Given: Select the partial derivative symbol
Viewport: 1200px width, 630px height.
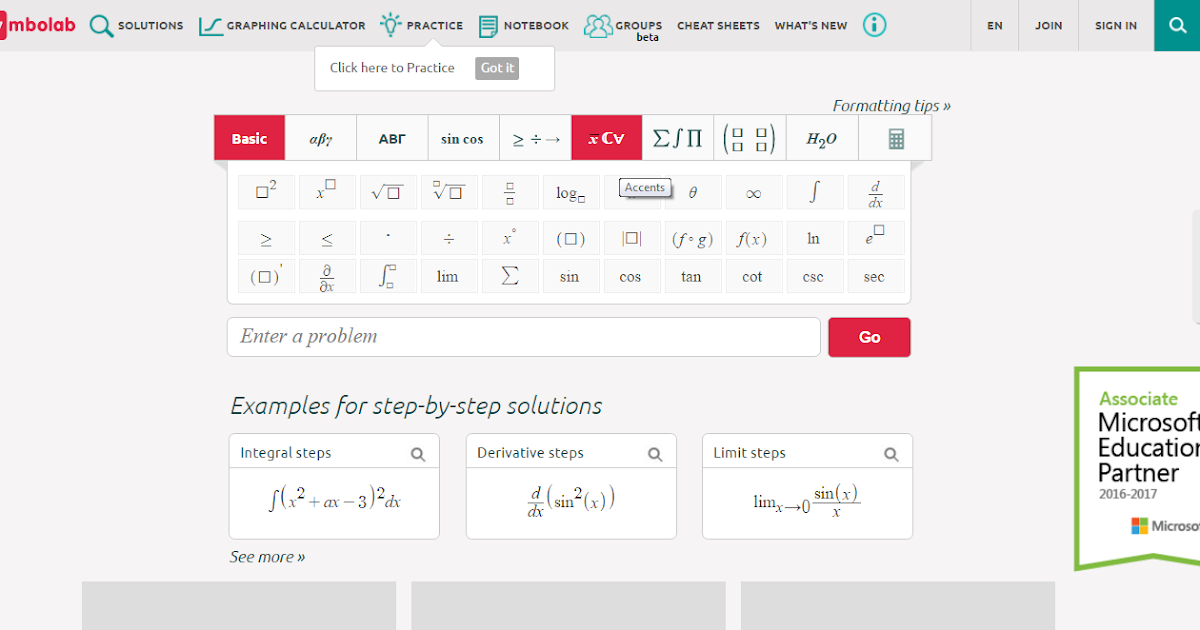Looking at the screenshot, I should pos(327,275).
